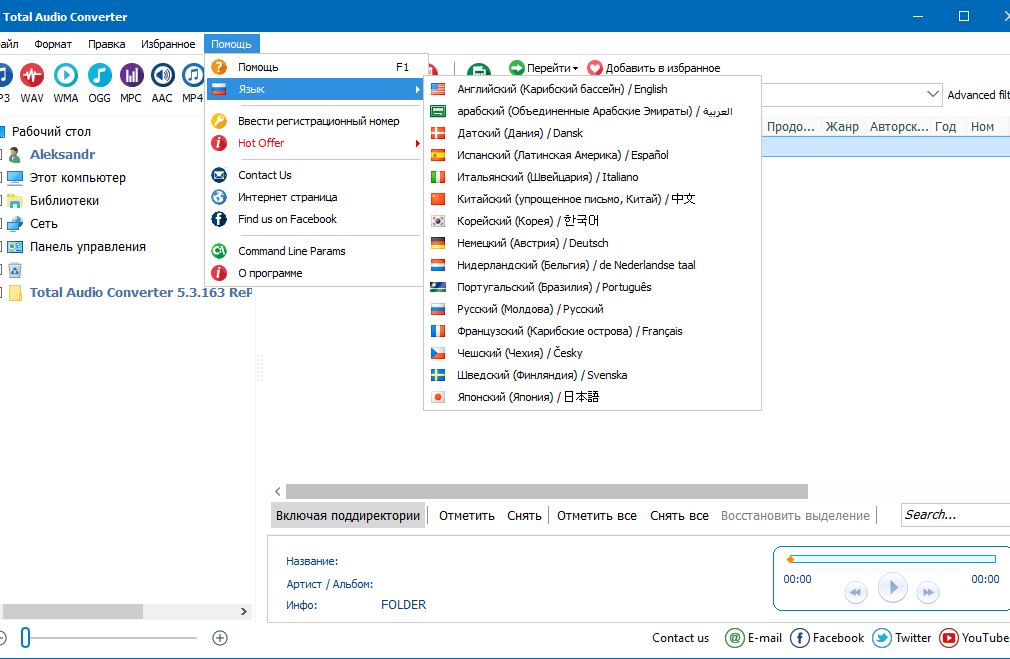
Task: Click the green Перейти arrow icon
Action: point(517,68)
